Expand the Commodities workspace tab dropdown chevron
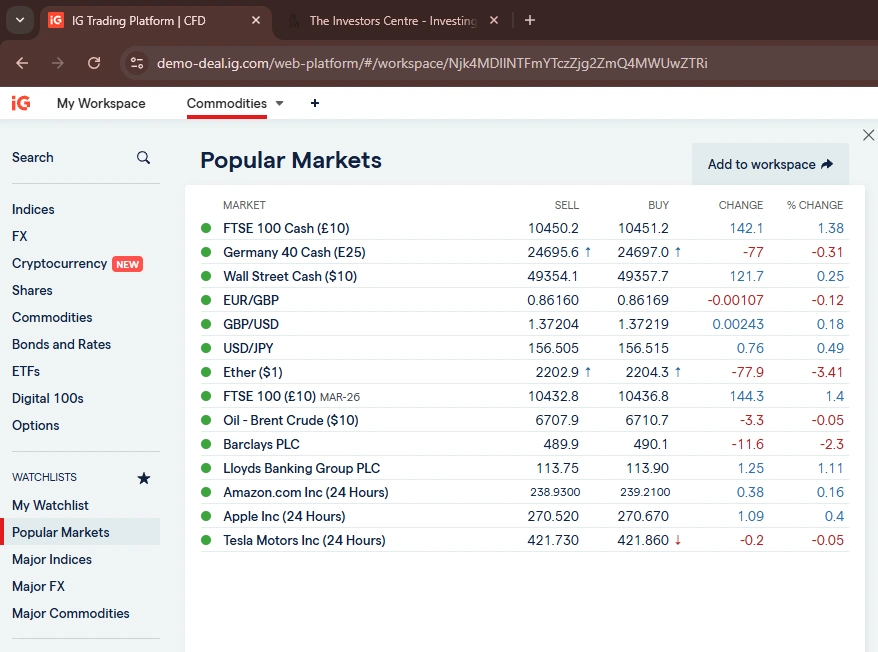Viewport: 878px width, 652px height. (279, 103)
